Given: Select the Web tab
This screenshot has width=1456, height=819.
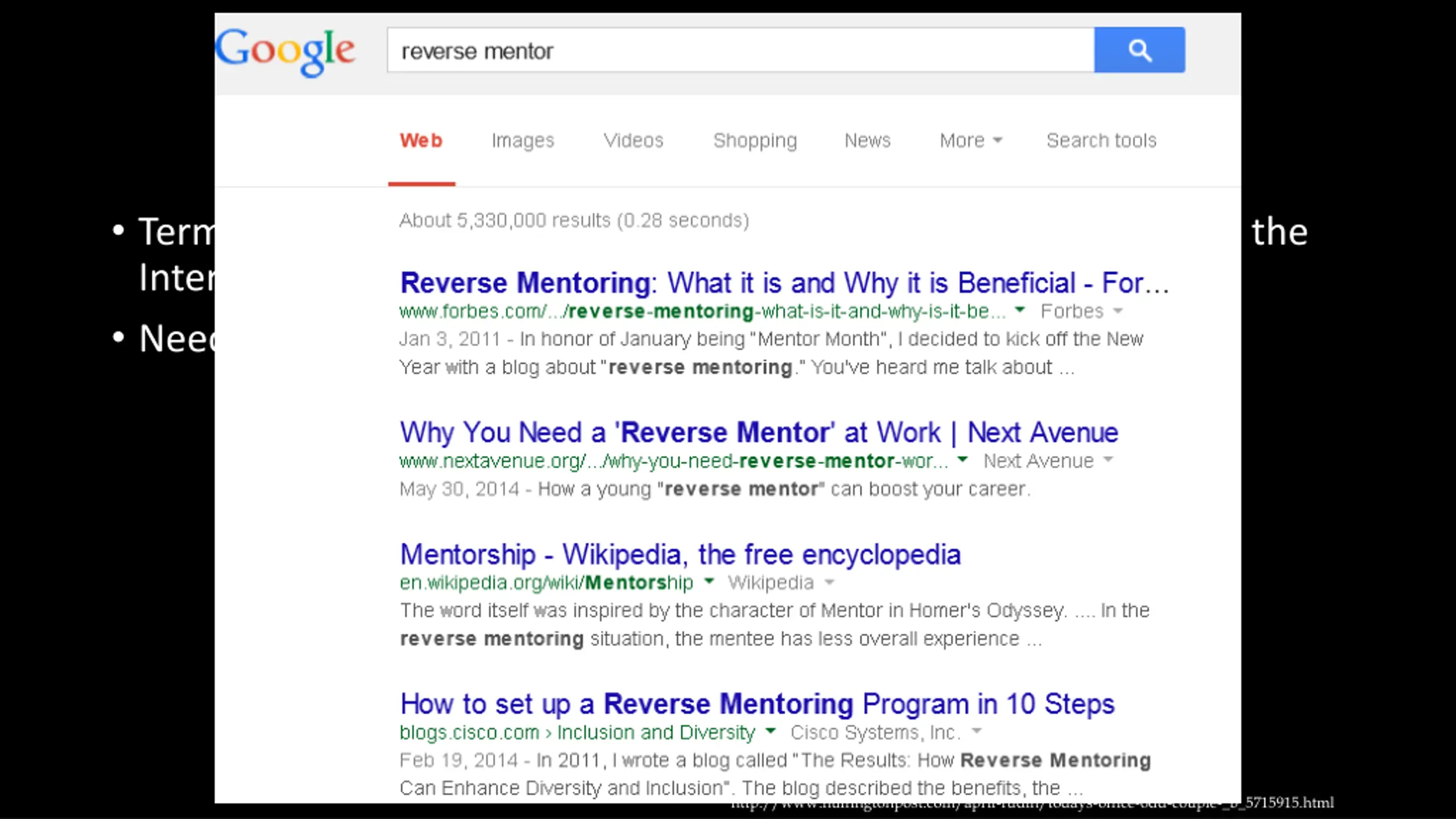Looking at the screenshot, I should [x=421, y=140].
